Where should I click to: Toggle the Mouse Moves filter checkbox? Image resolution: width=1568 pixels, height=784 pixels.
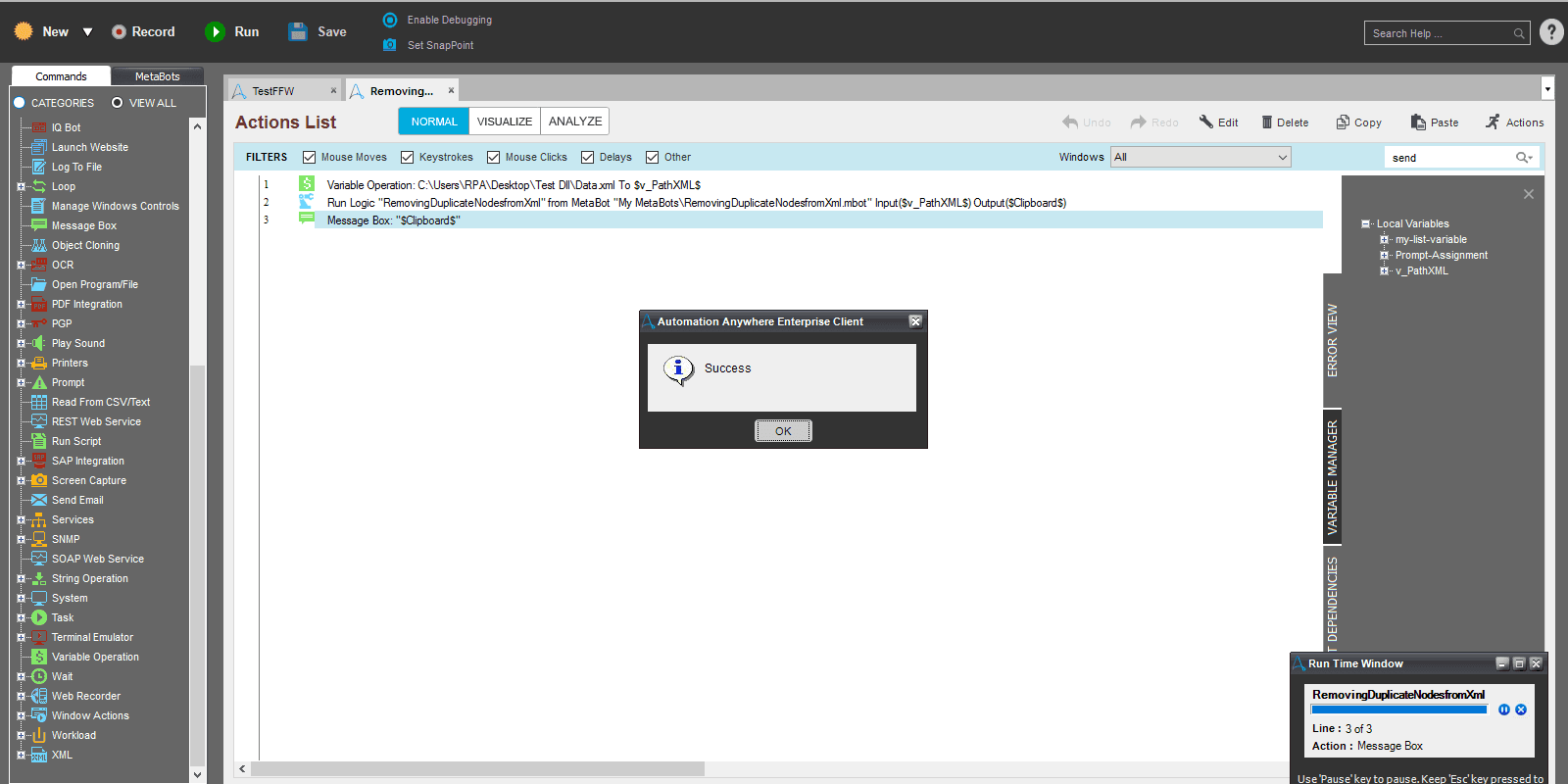pos(309,157)
